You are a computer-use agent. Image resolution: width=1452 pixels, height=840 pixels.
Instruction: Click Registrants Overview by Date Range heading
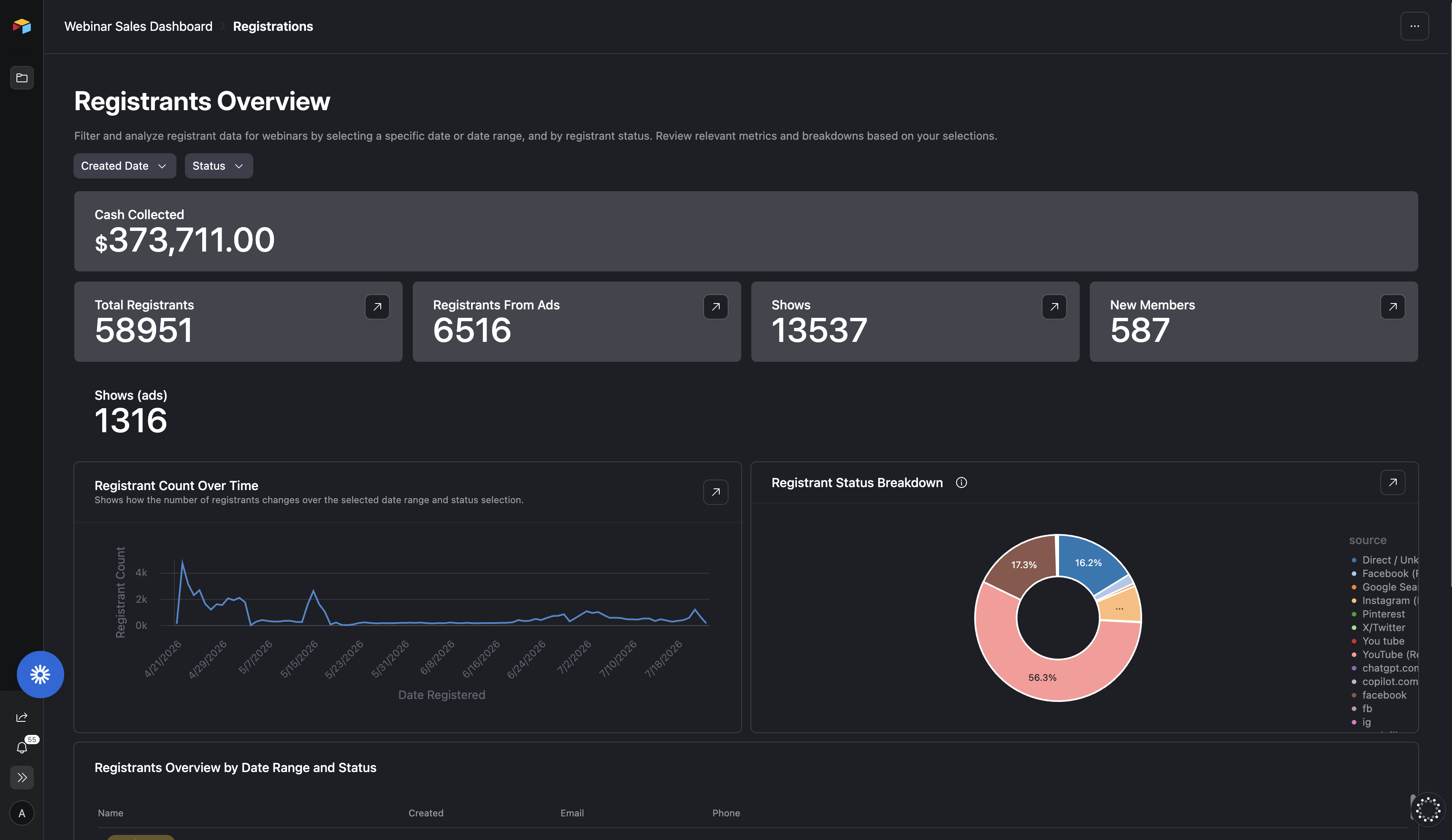click(x=235, y=767)
